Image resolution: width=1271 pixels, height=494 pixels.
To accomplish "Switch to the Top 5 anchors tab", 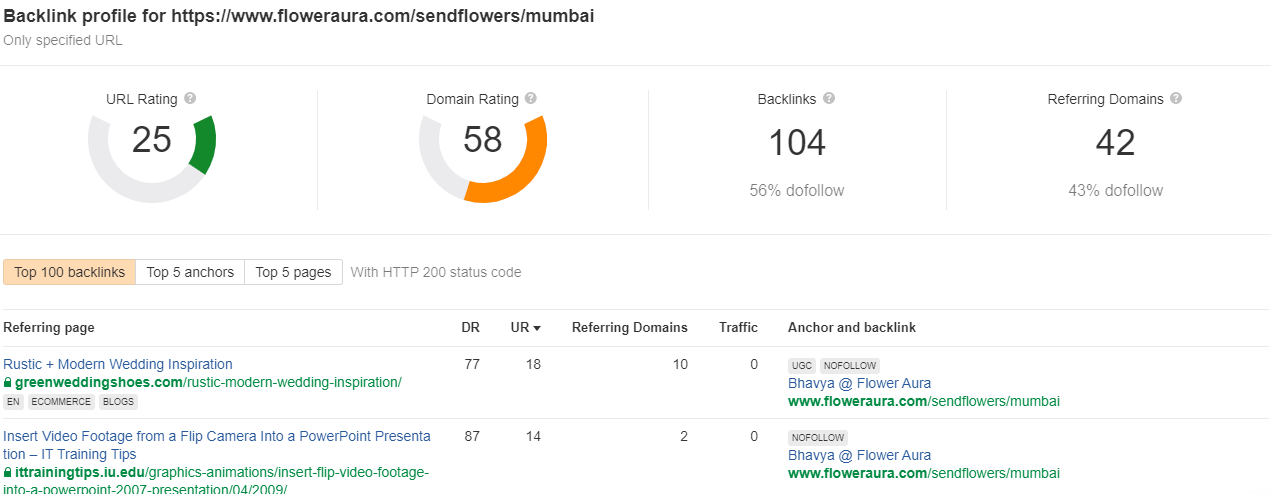I will click(190, 272).
